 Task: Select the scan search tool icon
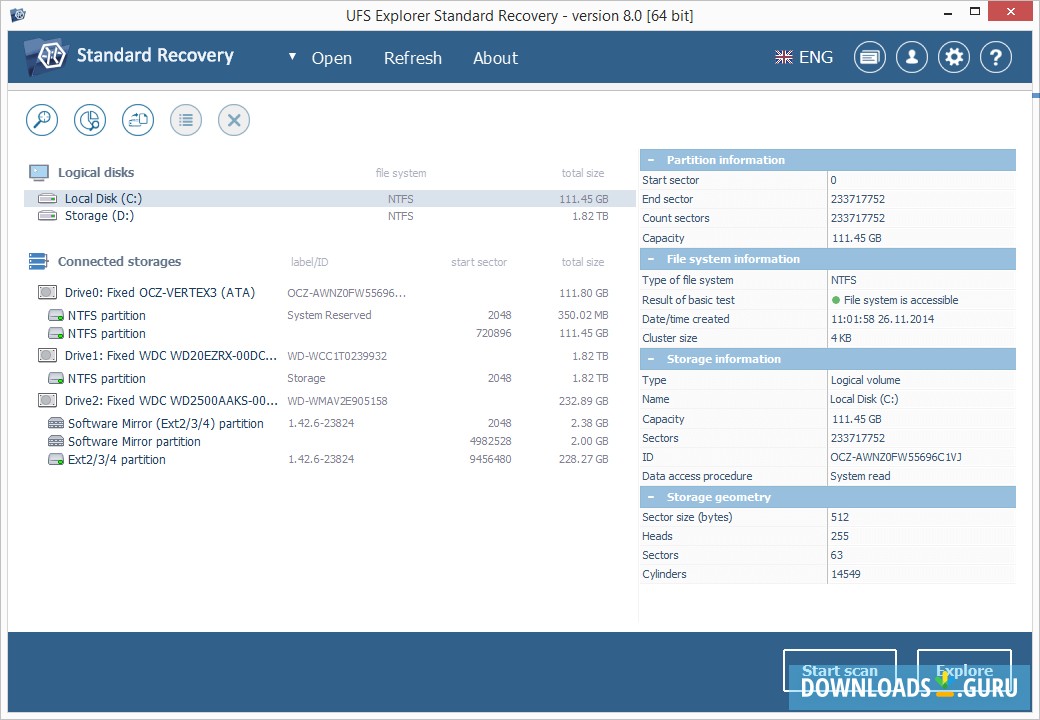[x=41, y=119]
